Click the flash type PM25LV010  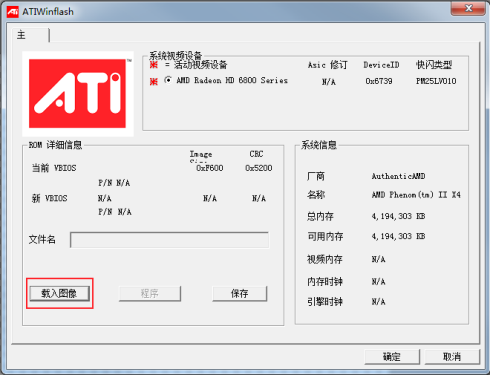[436, 81]
